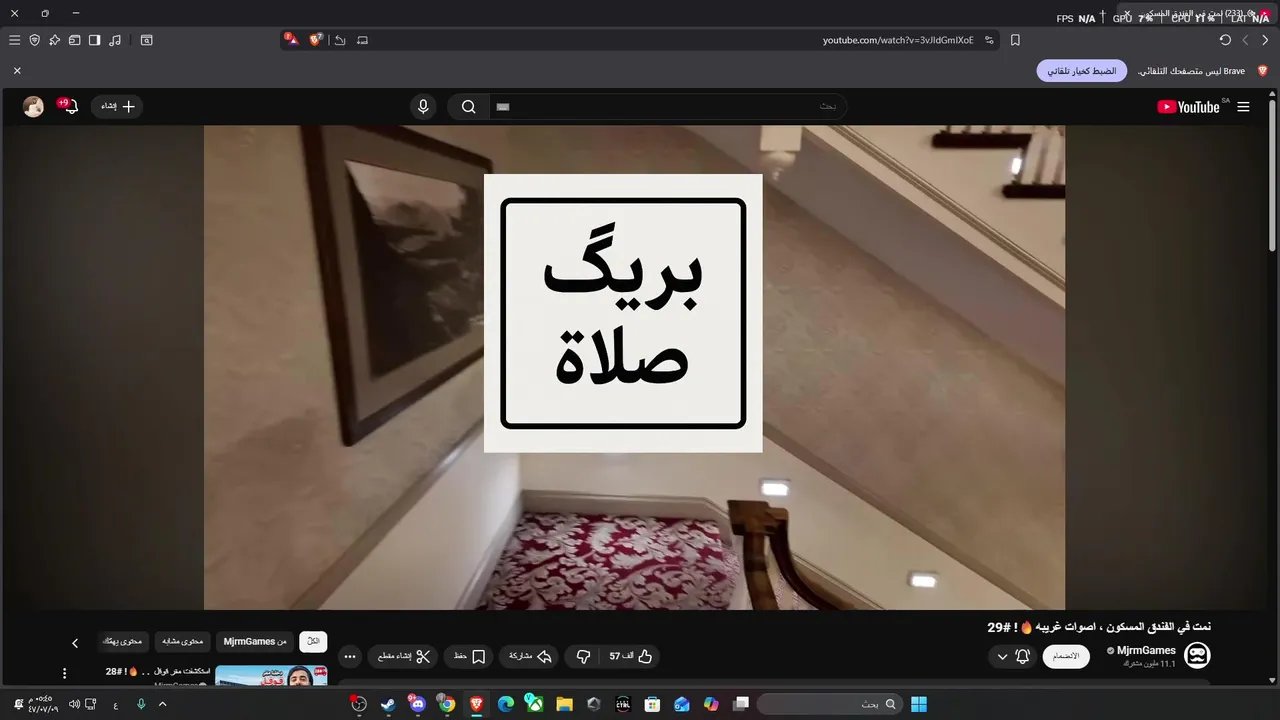
Task: Create a clip scissors button
Action: pyautogui.click(x=404, y=656)
